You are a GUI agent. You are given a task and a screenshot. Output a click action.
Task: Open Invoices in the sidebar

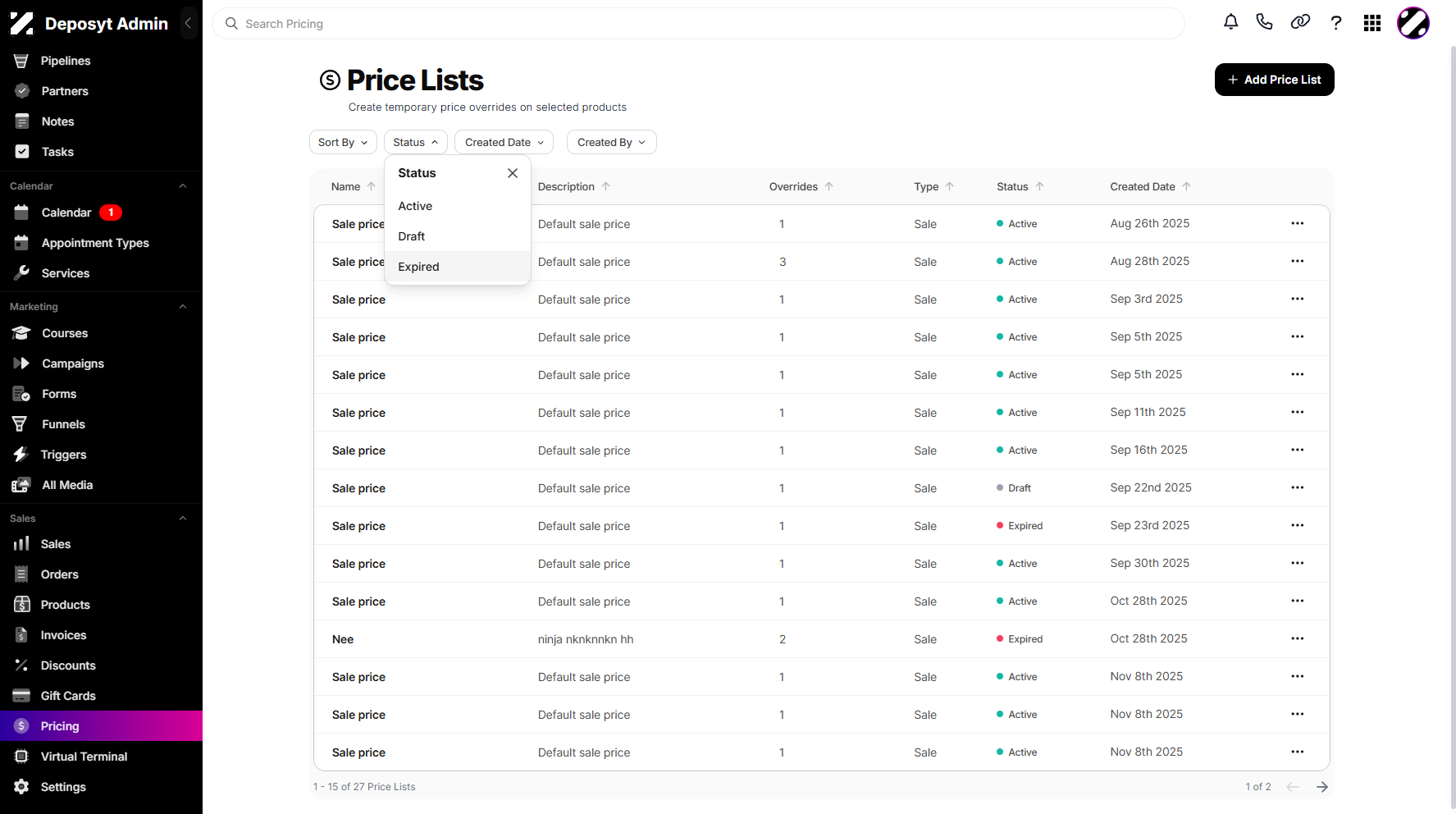coord(101,635)
